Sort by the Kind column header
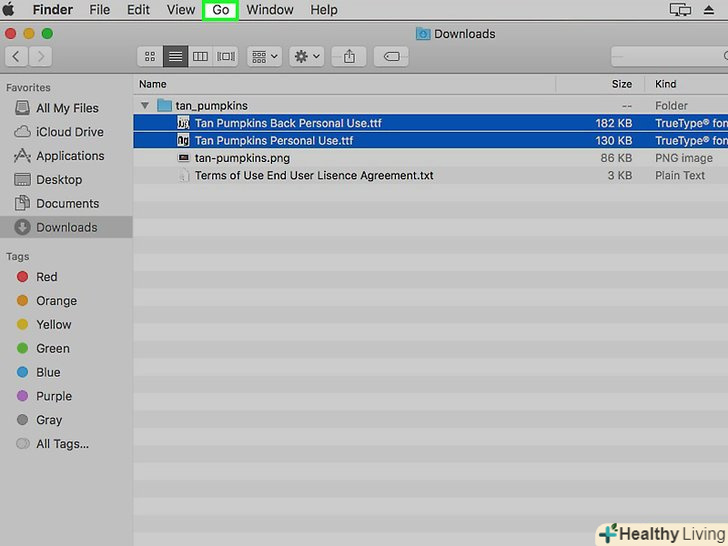 (x=687, y=84)
